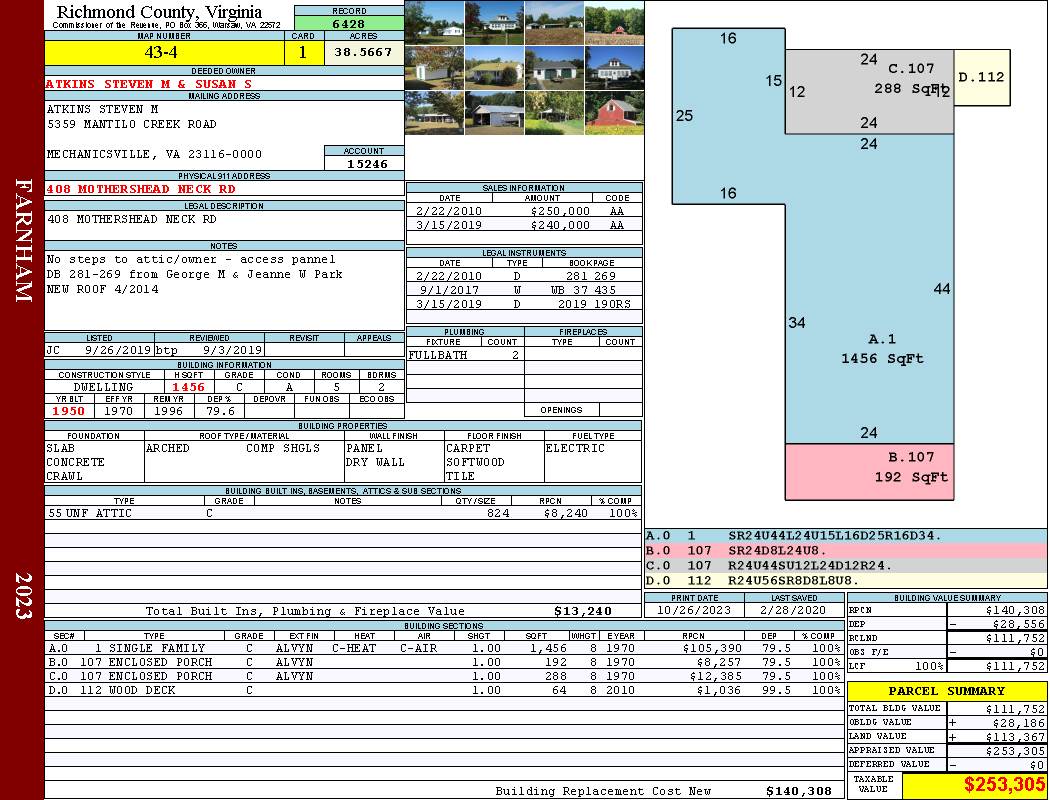This screenshot has height=800, width=1050.
Task: Select the D.112 deck box in sketch
Action: point(981,78)
